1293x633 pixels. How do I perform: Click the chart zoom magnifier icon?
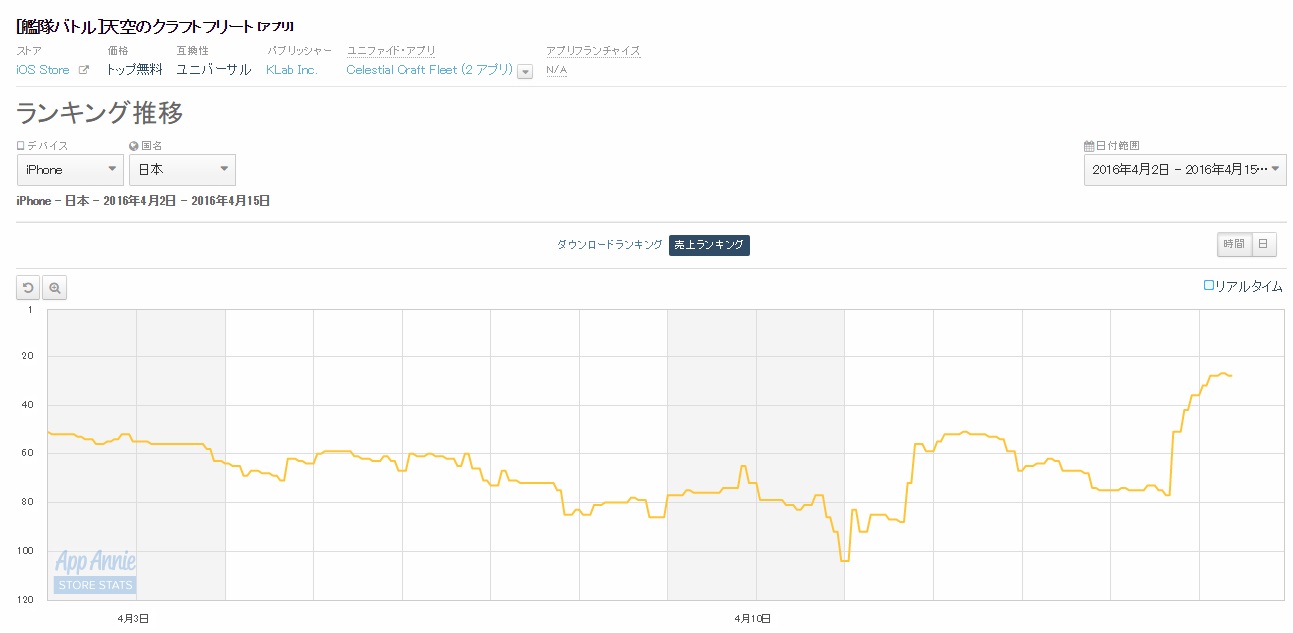click(55, 288)
